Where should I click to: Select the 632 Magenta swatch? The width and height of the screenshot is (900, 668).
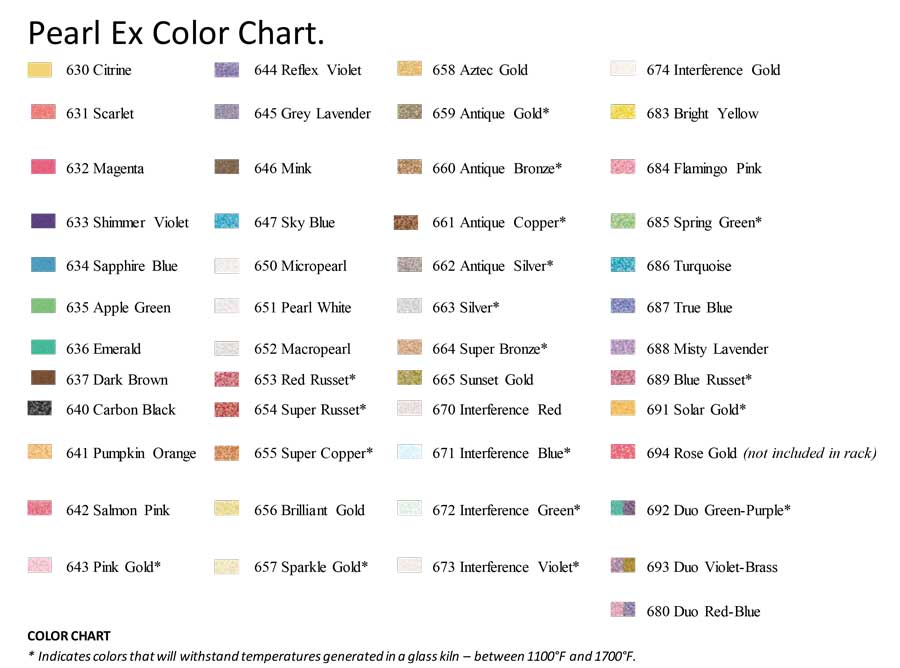point(43,167)
